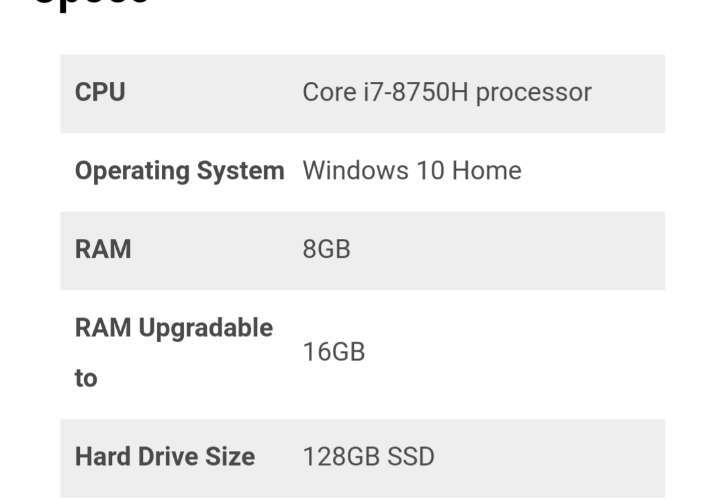
Task: Click the word "Core" in CPU value
Action: click(328, 93)
